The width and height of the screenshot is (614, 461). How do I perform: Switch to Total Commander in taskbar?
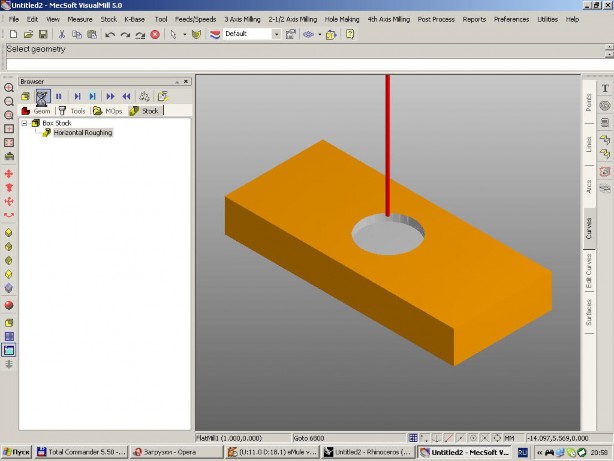81,452
